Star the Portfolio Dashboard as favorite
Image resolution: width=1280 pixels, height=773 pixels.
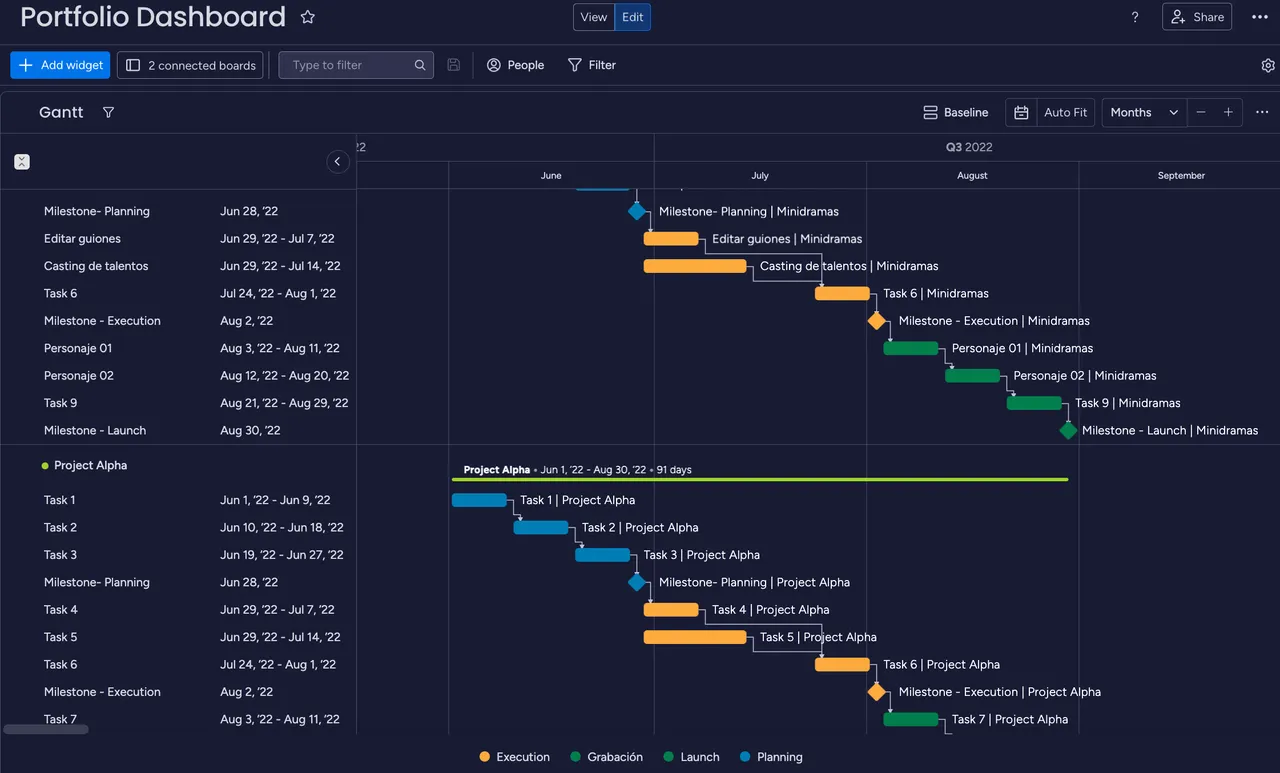(x=308, y=17)
